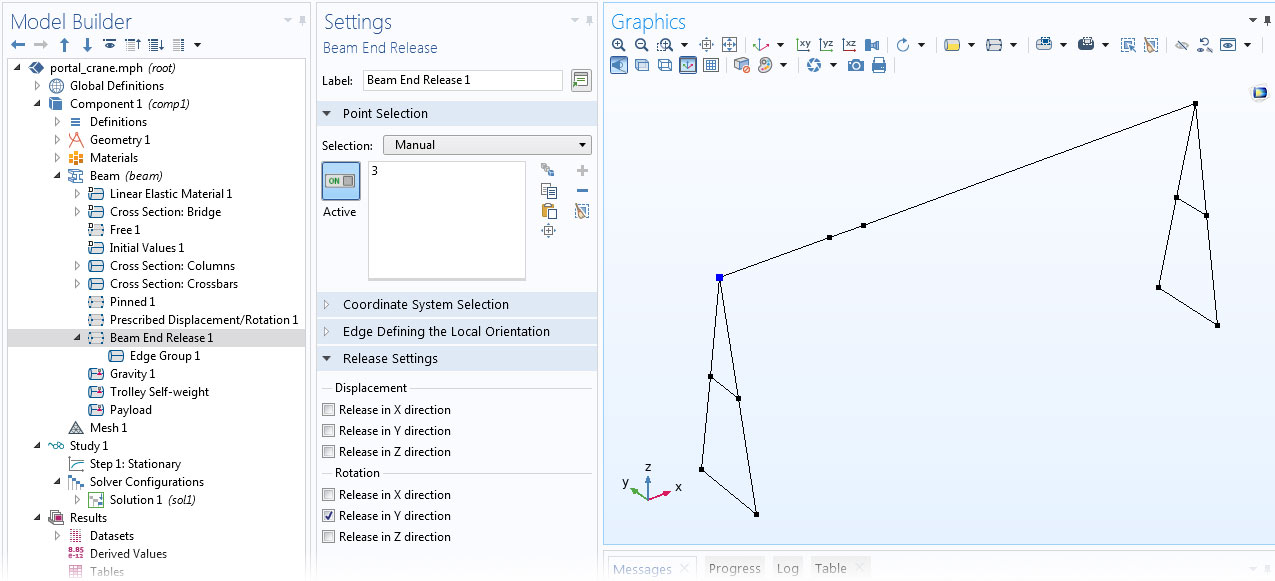Viewport: 1275px width, 581px height.
Task: Toggle the Active selection switch
Action: pyautogui.click(x=340, y=181)
